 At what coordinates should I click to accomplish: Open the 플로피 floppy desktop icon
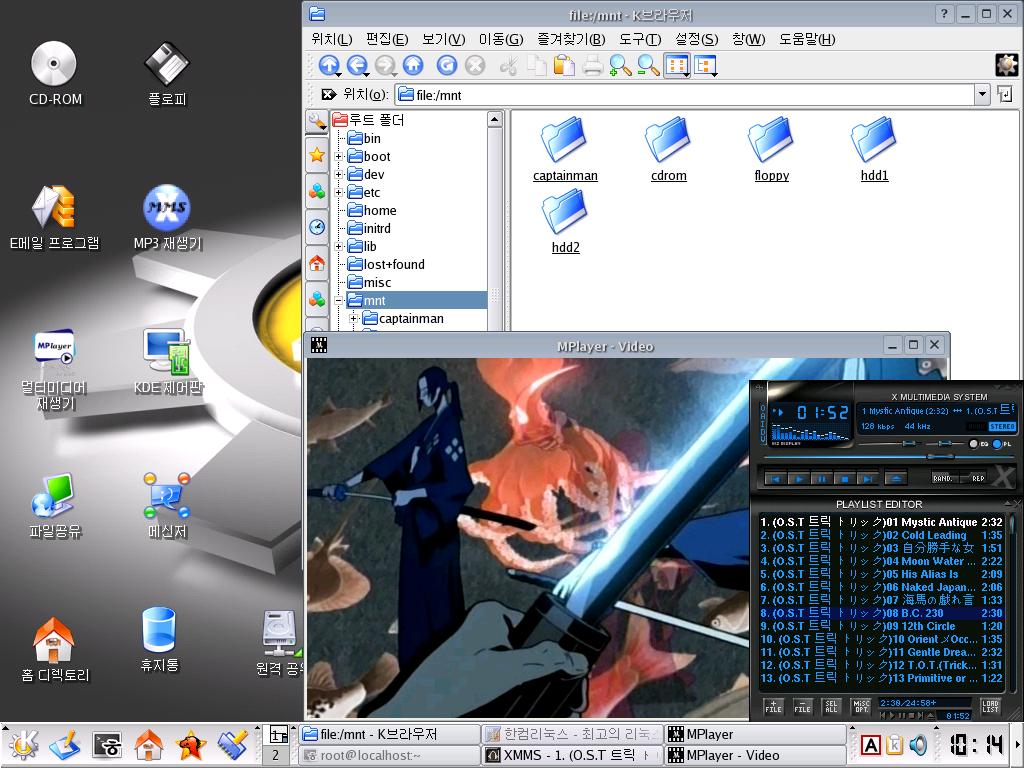167,74
